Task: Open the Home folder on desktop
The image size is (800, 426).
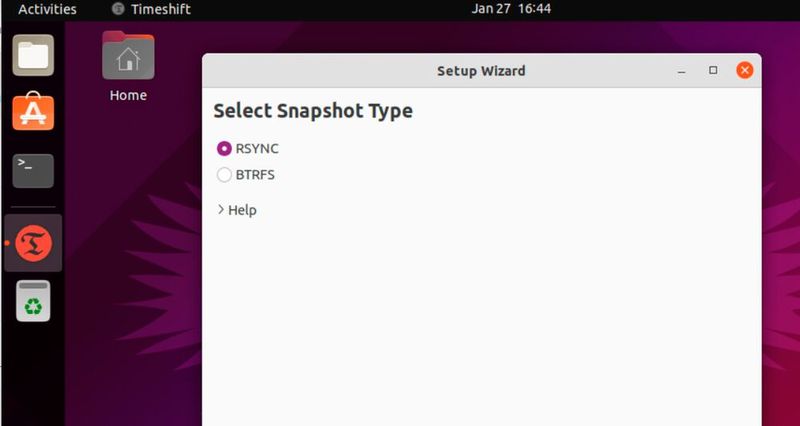Action: coord(128,66)
